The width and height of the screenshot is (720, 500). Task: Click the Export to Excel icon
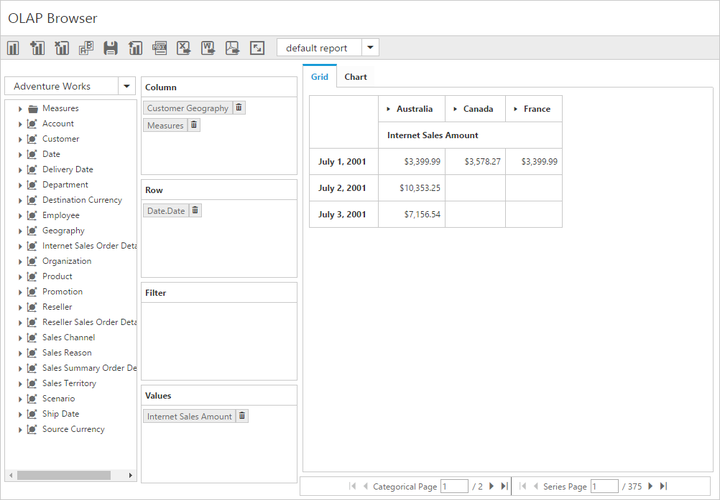click(x=184, y=48)
